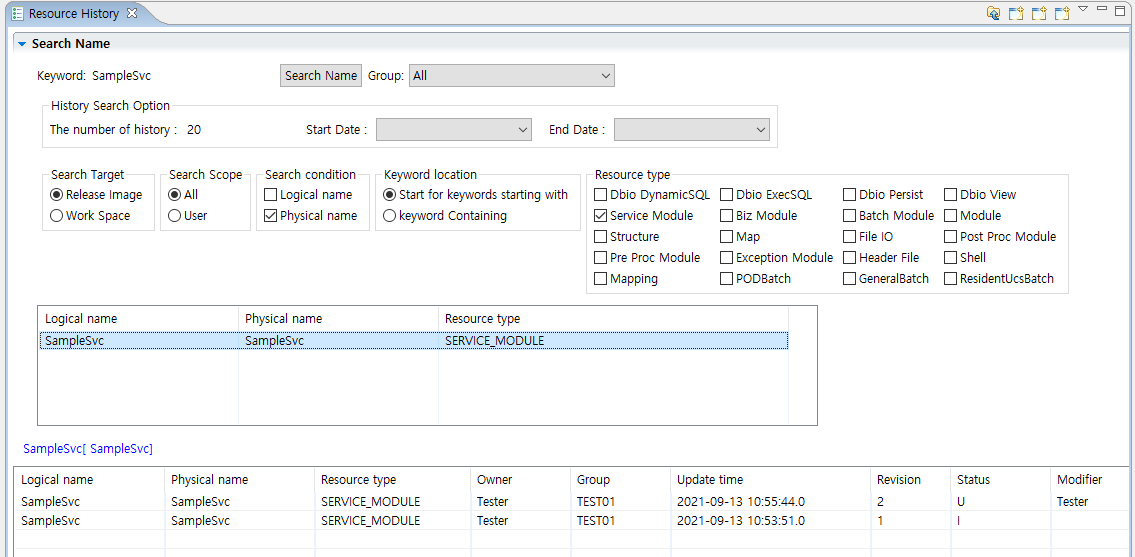1135x557 pixels.
Task: Switch to the Resource History tab
Action: point(73,14)
